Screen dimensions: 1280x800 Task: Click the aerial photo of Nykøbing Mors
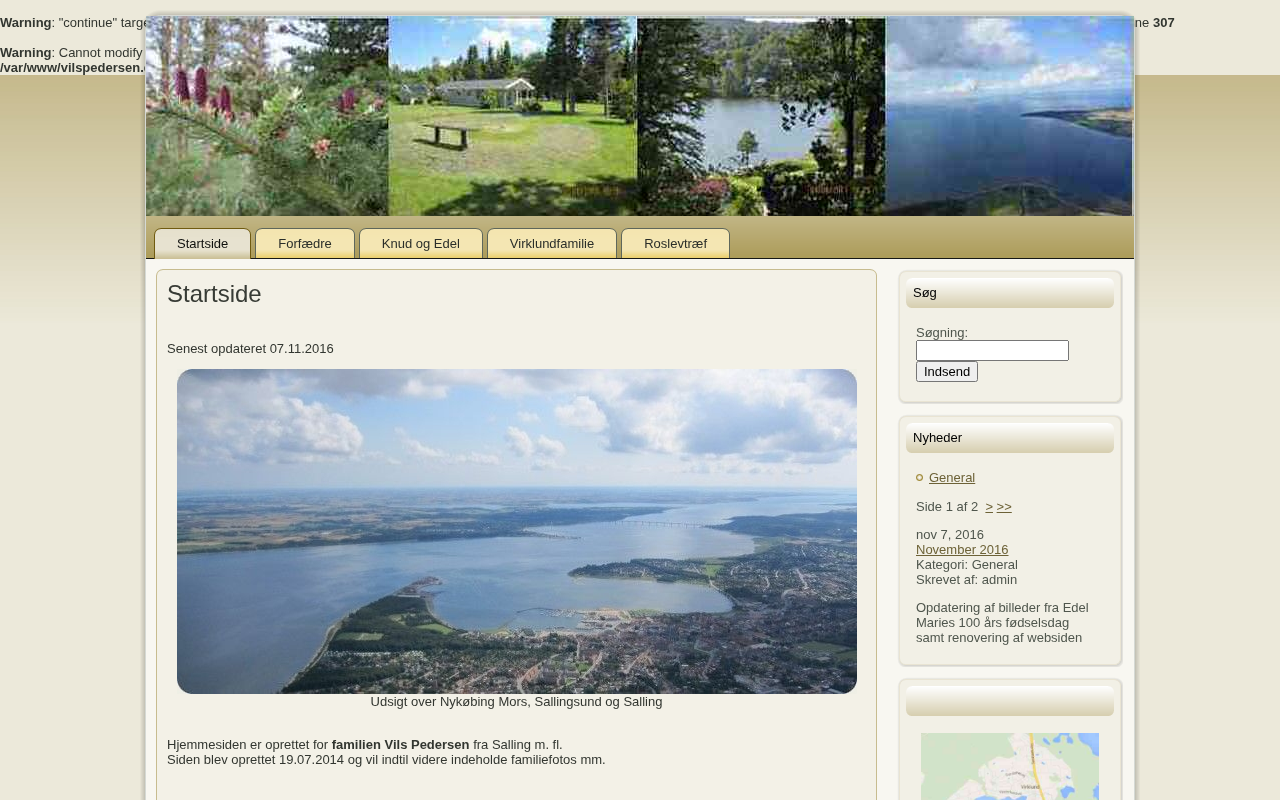pos(517,531)
